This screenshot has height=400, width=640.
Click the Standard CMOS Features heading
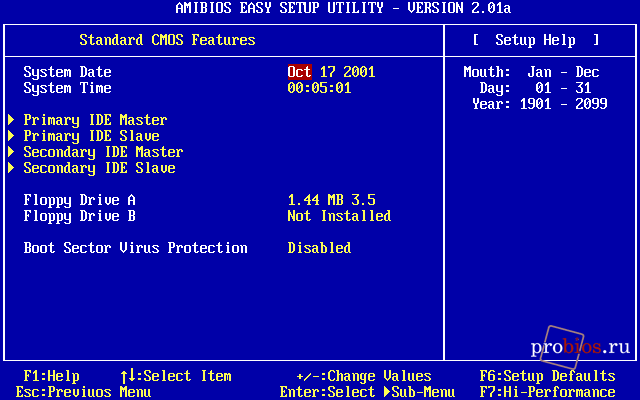click(167, 40)
